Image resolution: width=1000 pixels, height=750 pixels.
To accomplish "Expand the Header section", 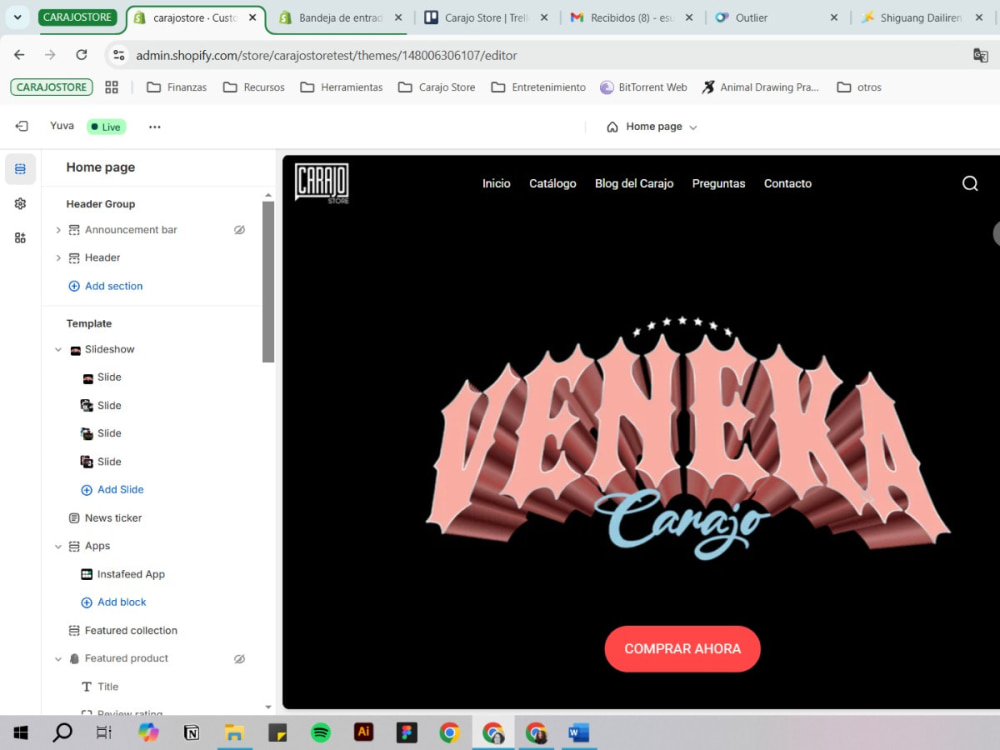I will pyautogui.click(x=58, y=258).
